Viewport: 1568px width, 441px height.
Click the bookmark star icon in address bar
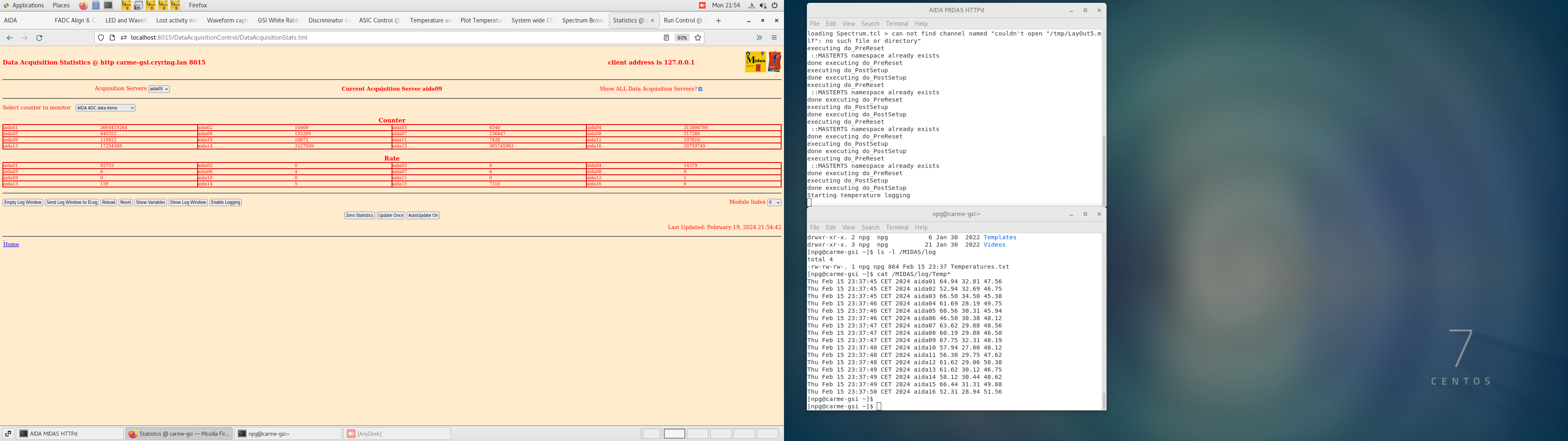pos(697,37)
